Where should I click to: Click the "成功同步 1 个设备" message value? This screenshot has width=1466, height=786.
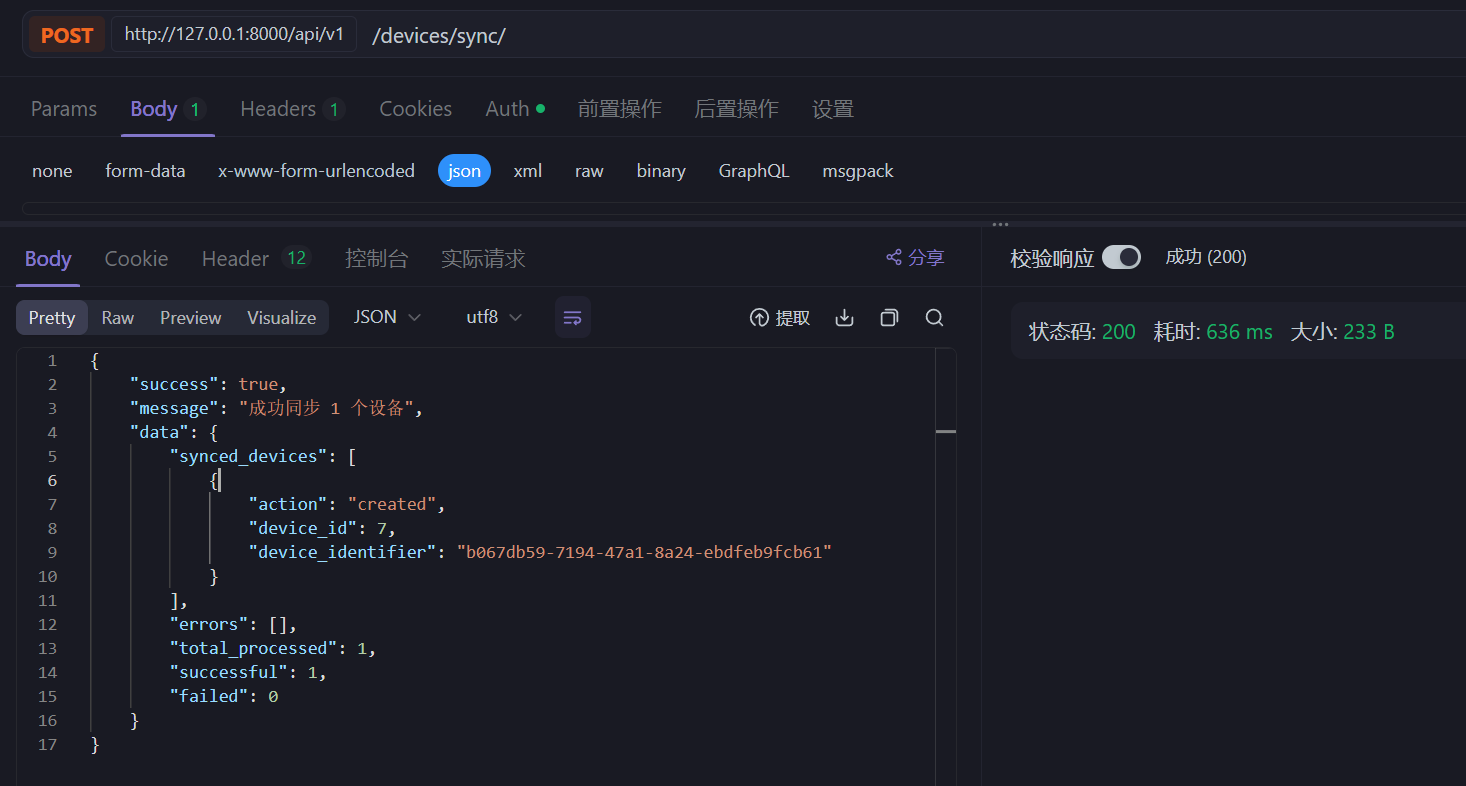tap(326, 408)
